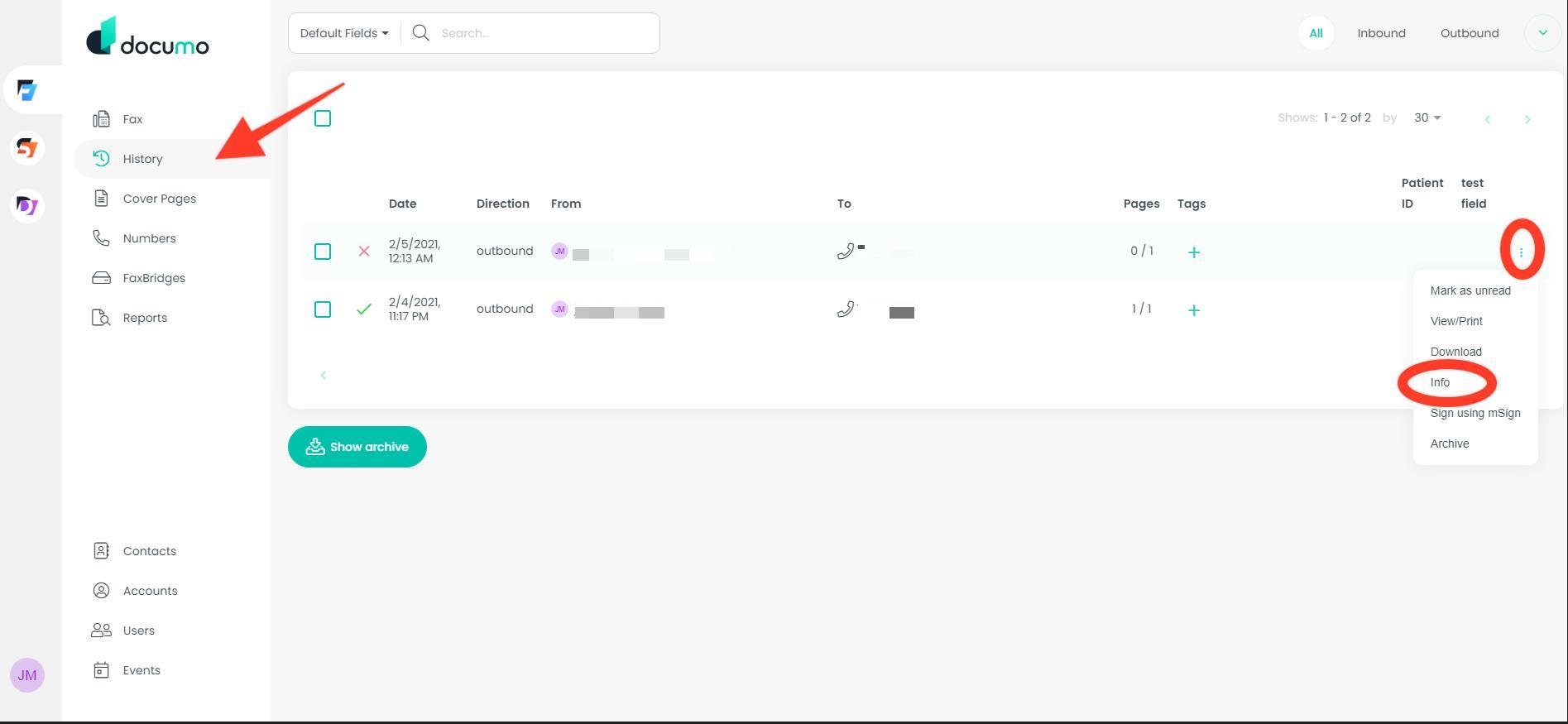Check the box for the 2/5/2021 fax
Viewport: 1568px width, 724px height.
(323, 252)
